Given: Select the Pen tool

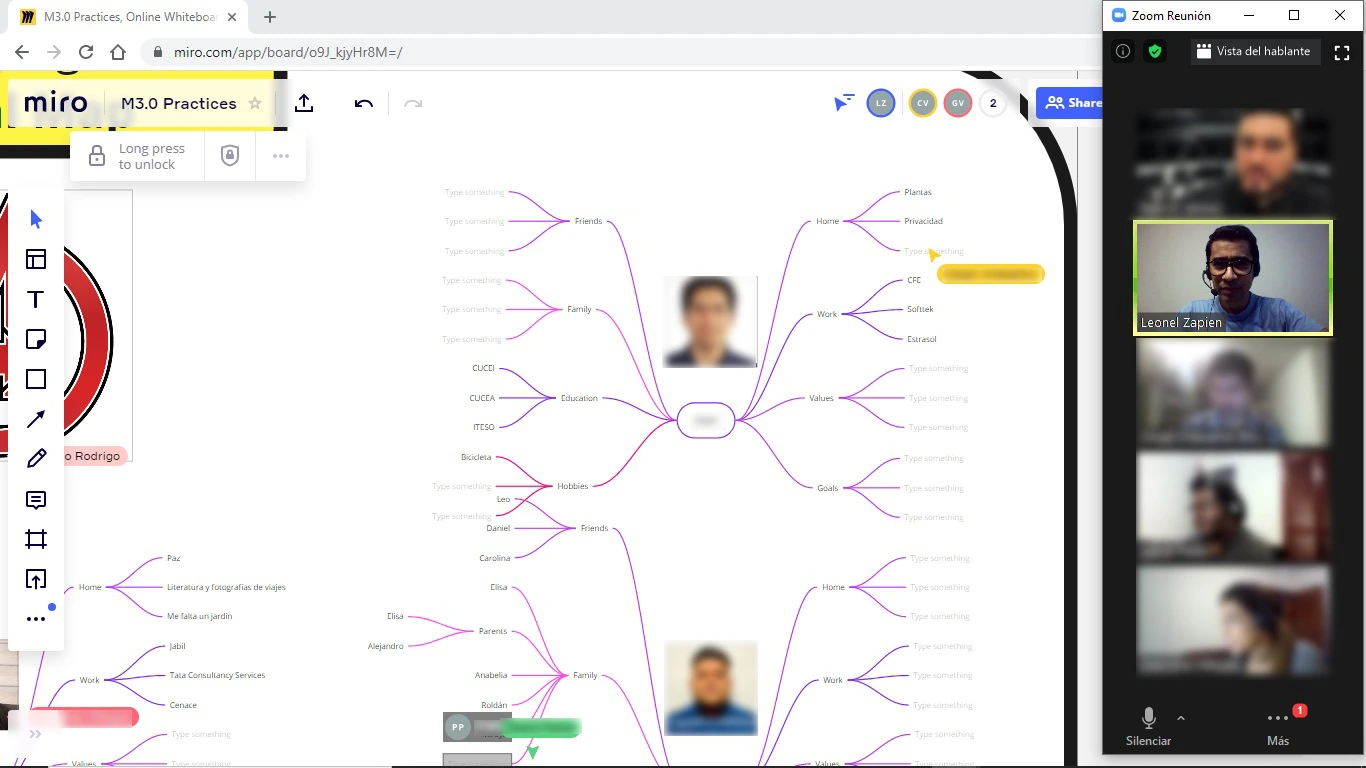Looking at the screenshot, I should pos(35,458).
